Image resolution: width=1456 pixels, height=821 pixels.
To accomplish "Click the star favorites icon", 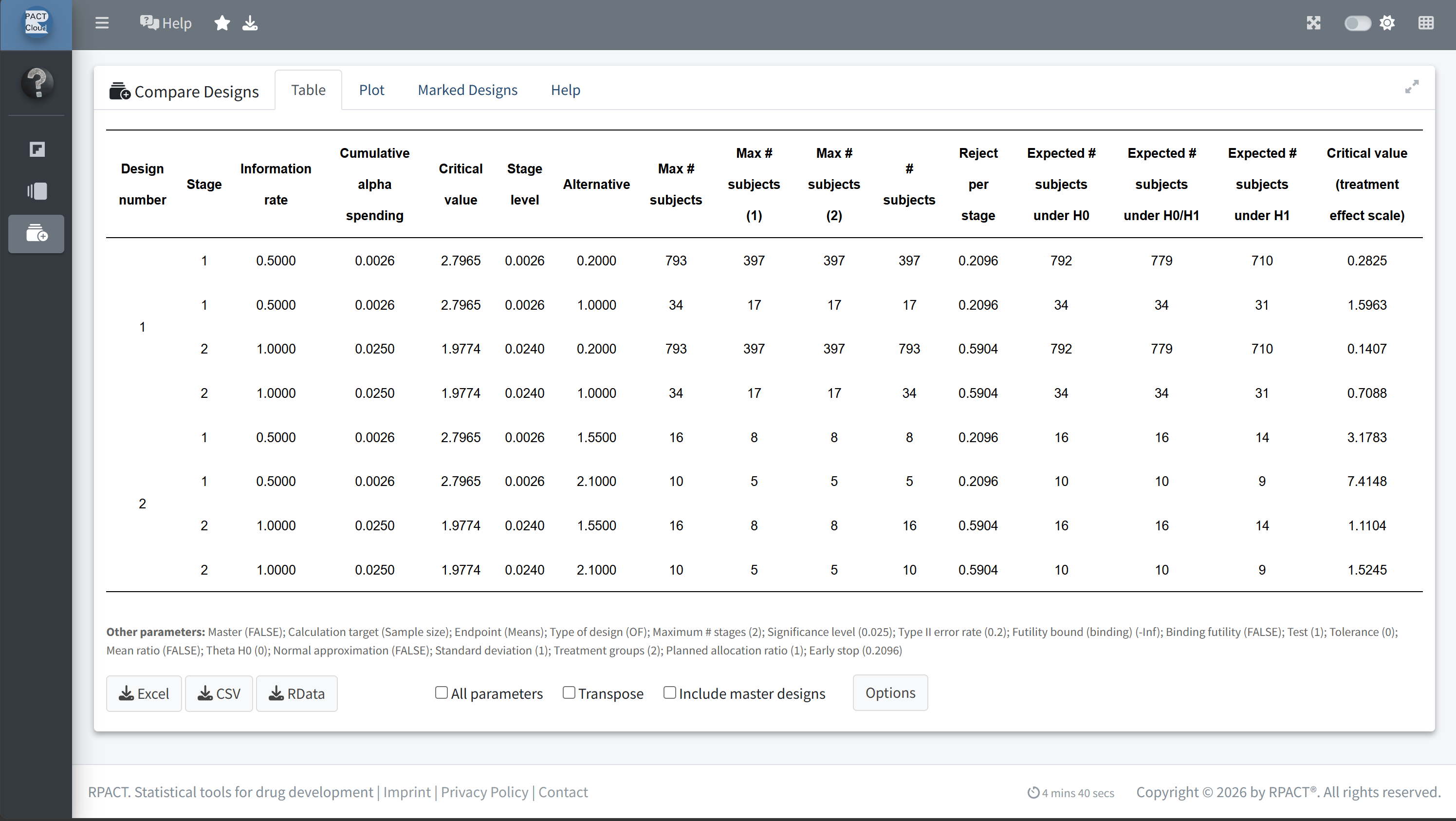I will [x=222, y=23].
